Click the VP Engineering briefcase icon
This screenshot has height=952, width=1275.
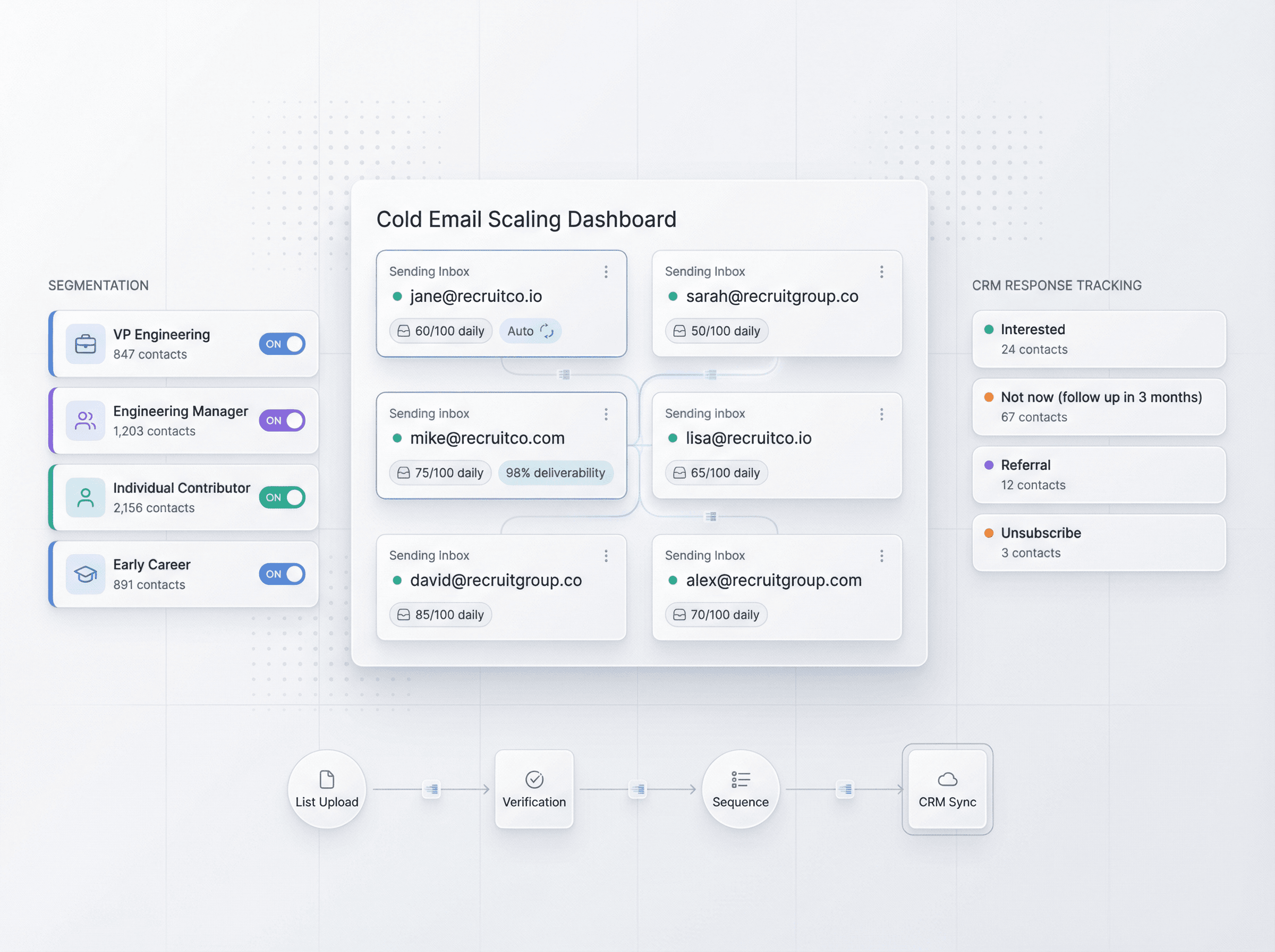[86, 344]
